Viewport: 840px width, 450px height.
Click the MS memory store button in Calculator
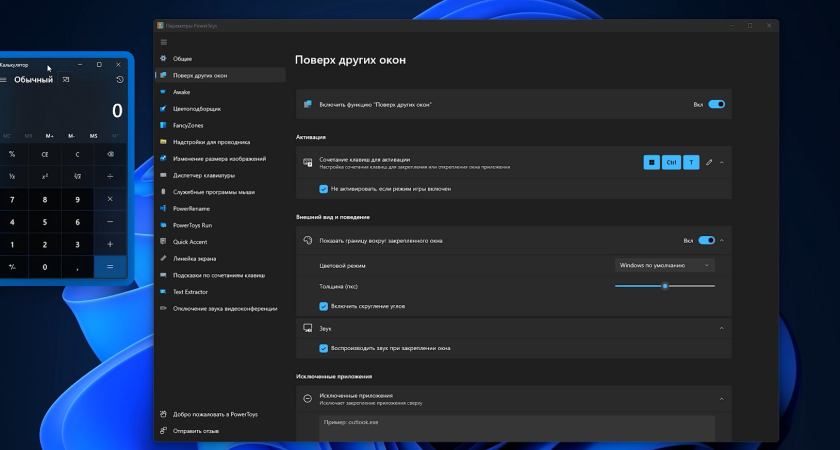[x=94, y=136]
